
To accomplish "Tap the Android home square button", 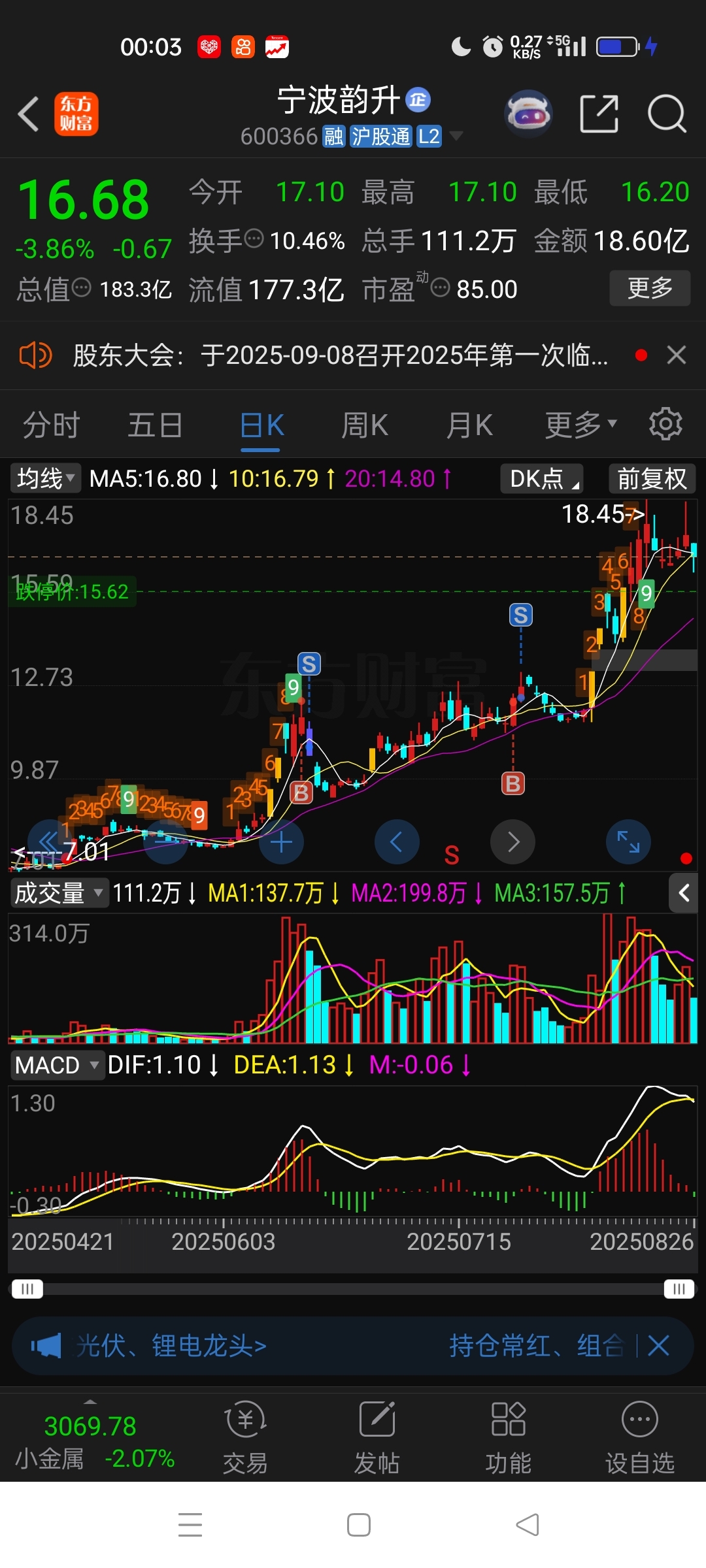I will [359, 1524].
